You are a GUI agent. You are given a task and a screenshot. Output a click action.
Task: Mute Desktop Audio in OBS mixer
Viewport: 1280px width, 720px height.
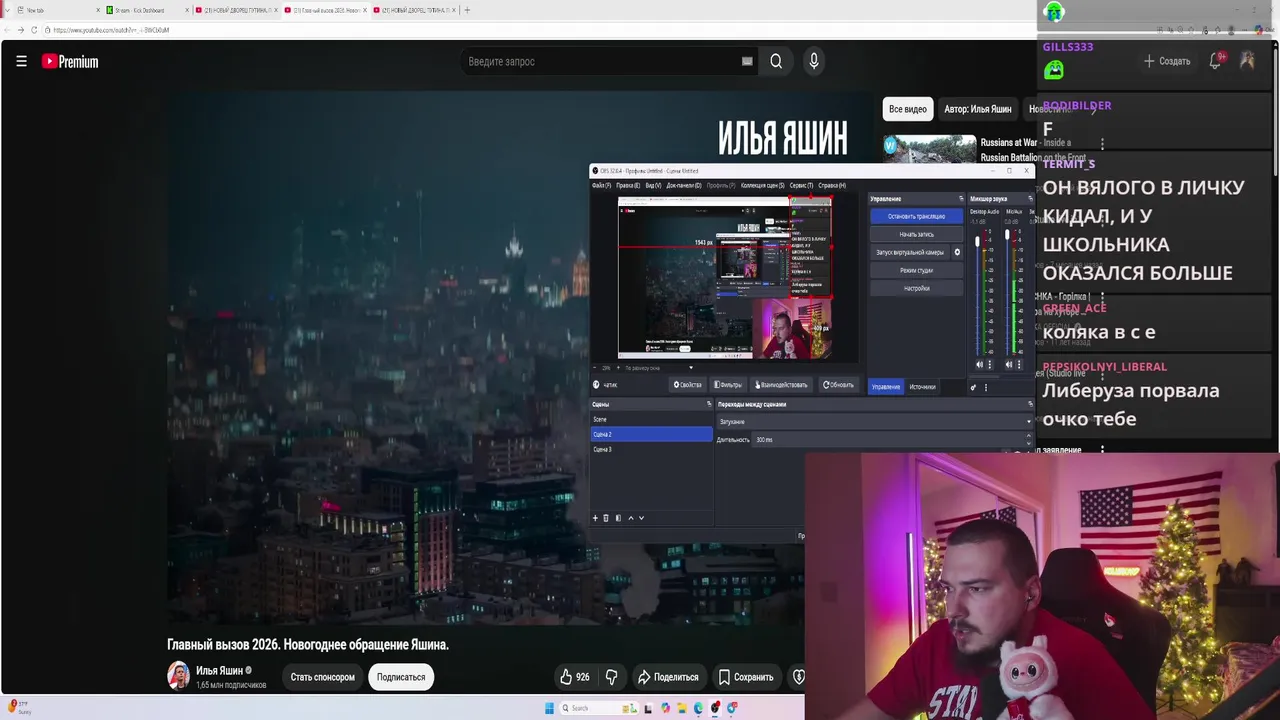[979, 364]
